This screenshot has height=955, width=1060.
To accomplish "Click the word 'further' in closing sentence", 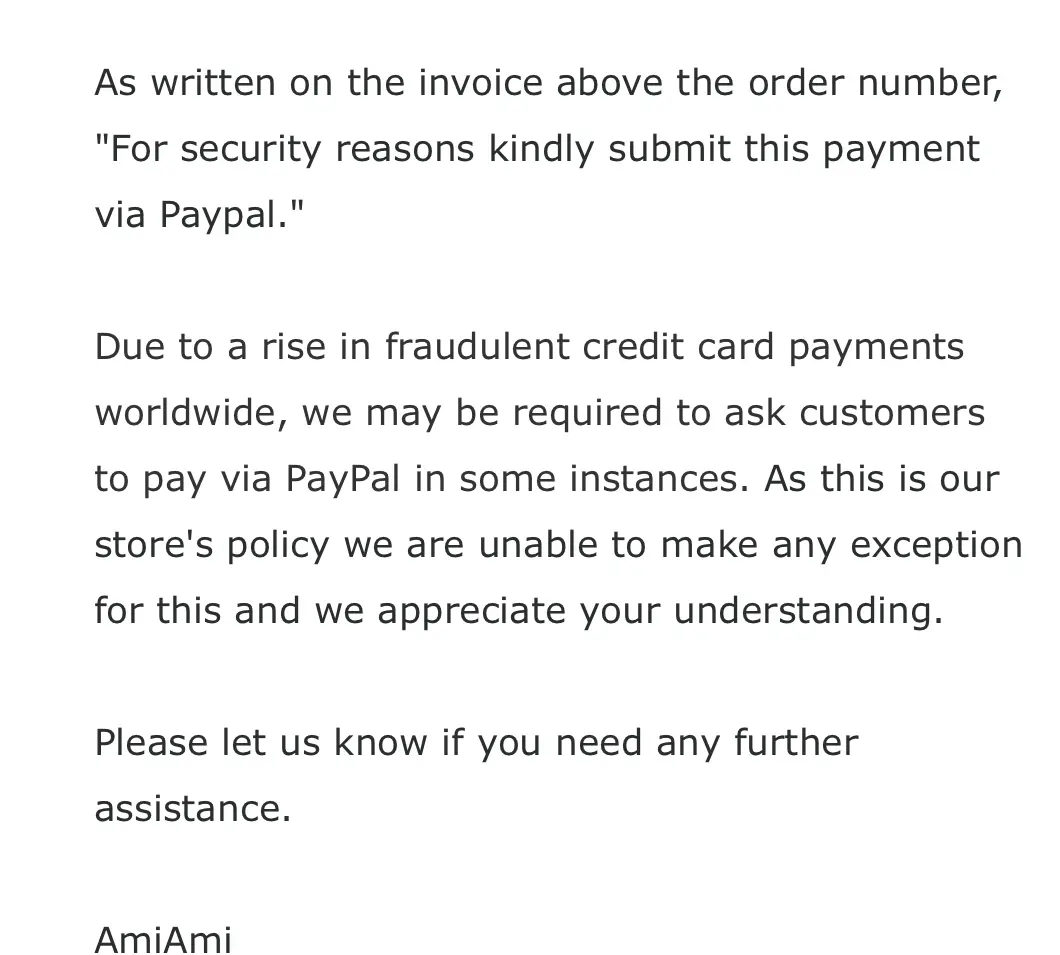I will tap(796, 743).
